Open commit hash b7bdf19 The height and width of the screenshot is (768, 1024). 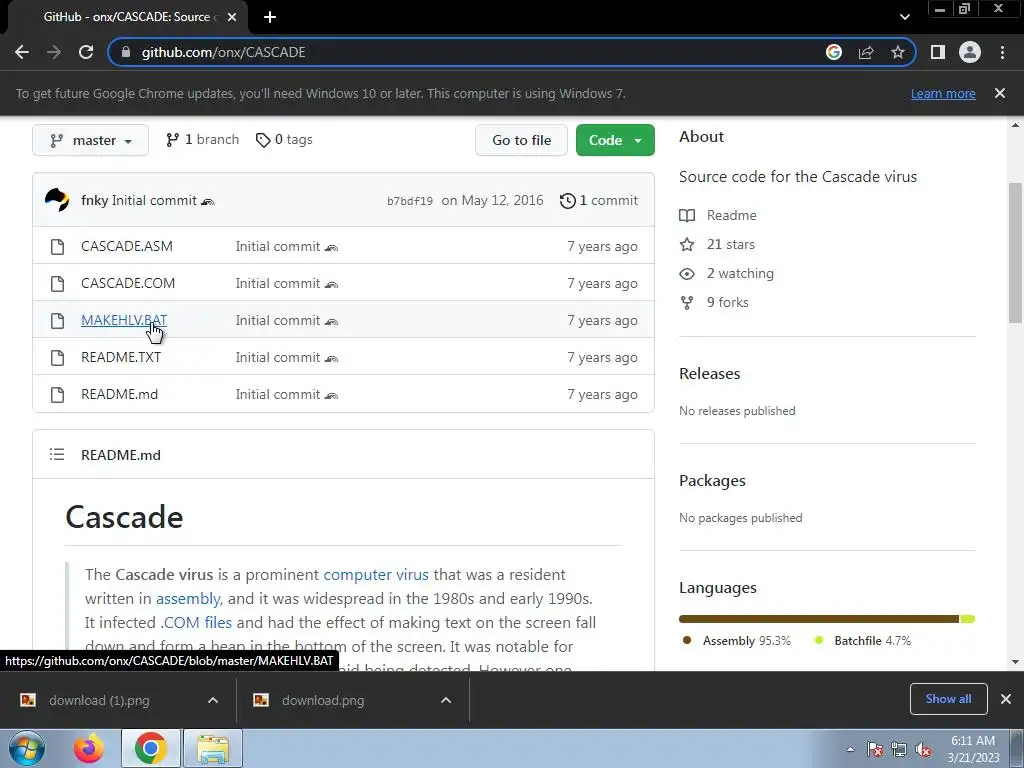409,201
